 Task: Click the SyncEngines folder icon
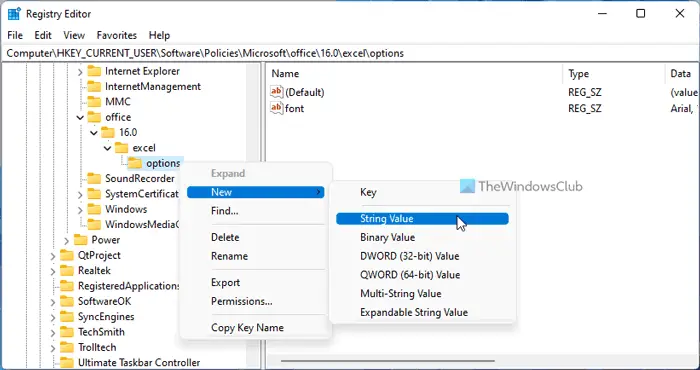point(67,316)
